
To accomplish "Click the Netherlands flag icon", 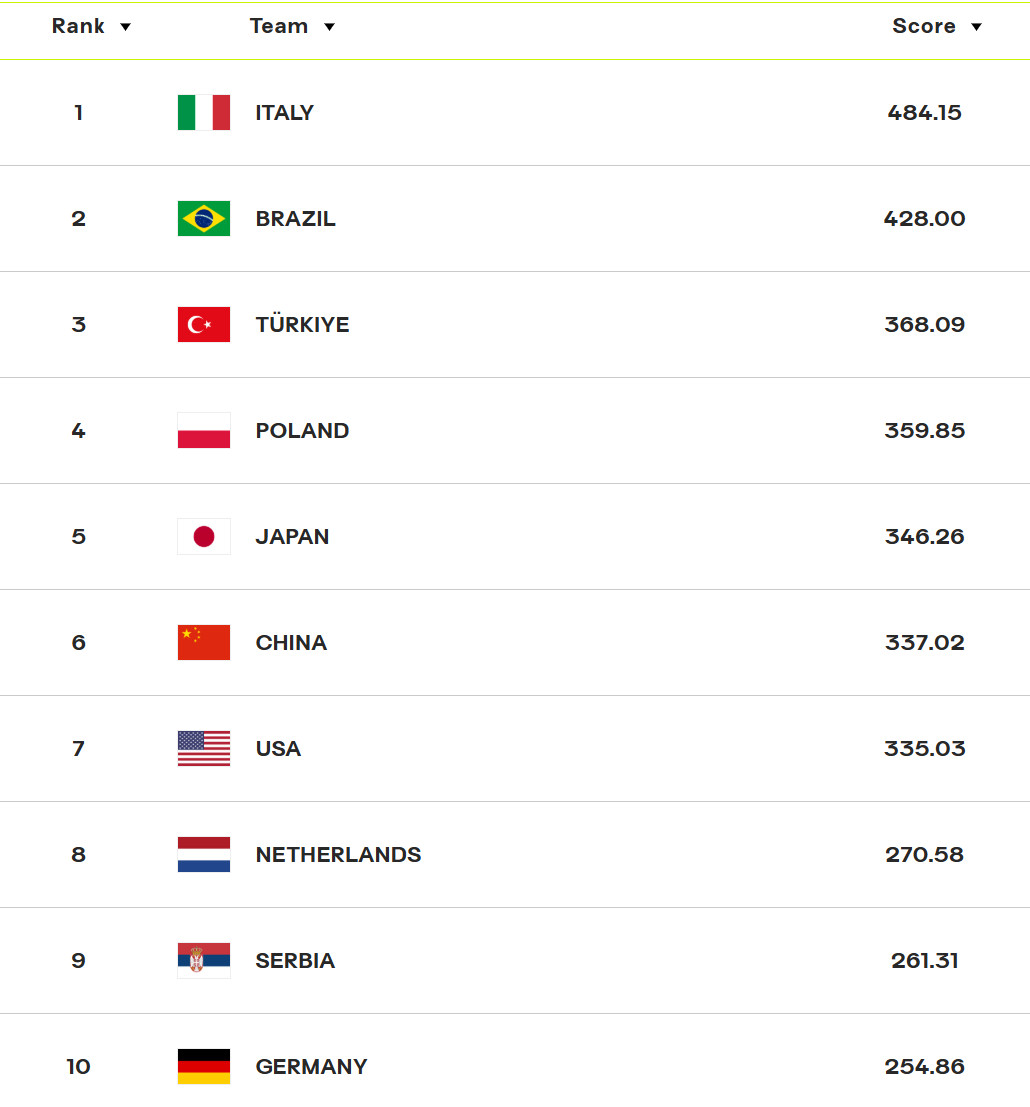I will click(x=204, y=855).
